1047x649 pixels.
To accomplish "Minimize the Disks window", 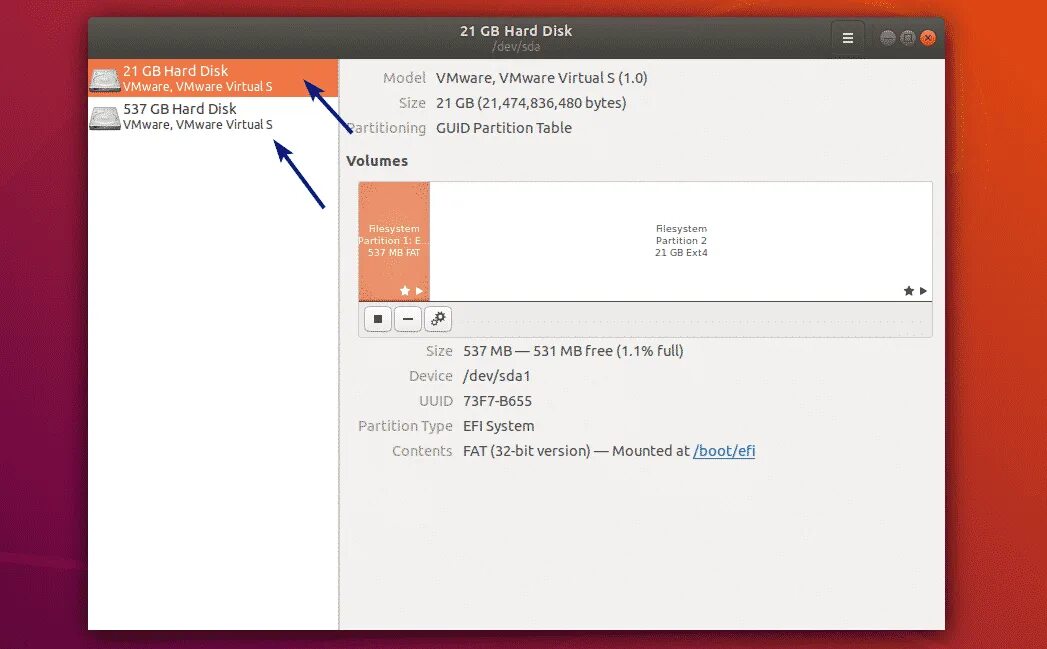I will [887, 38].
